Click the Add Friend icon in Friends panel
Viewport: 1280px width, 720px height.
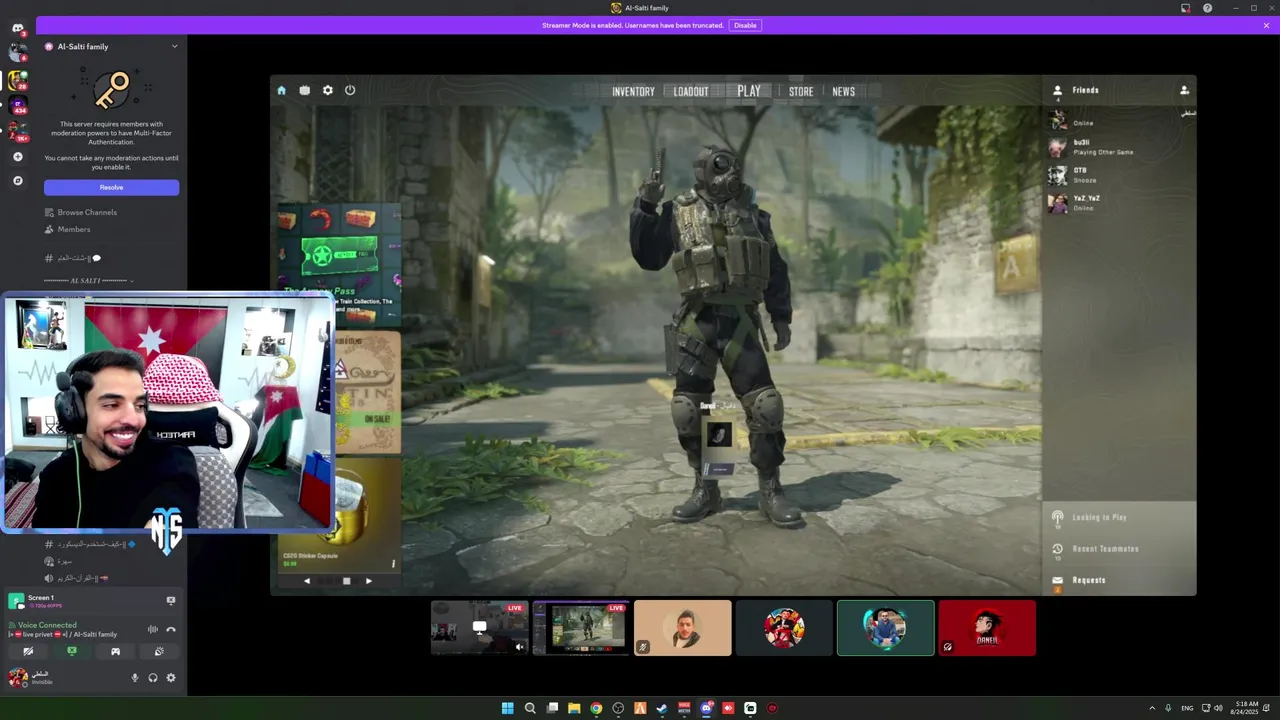[1185, 90]
